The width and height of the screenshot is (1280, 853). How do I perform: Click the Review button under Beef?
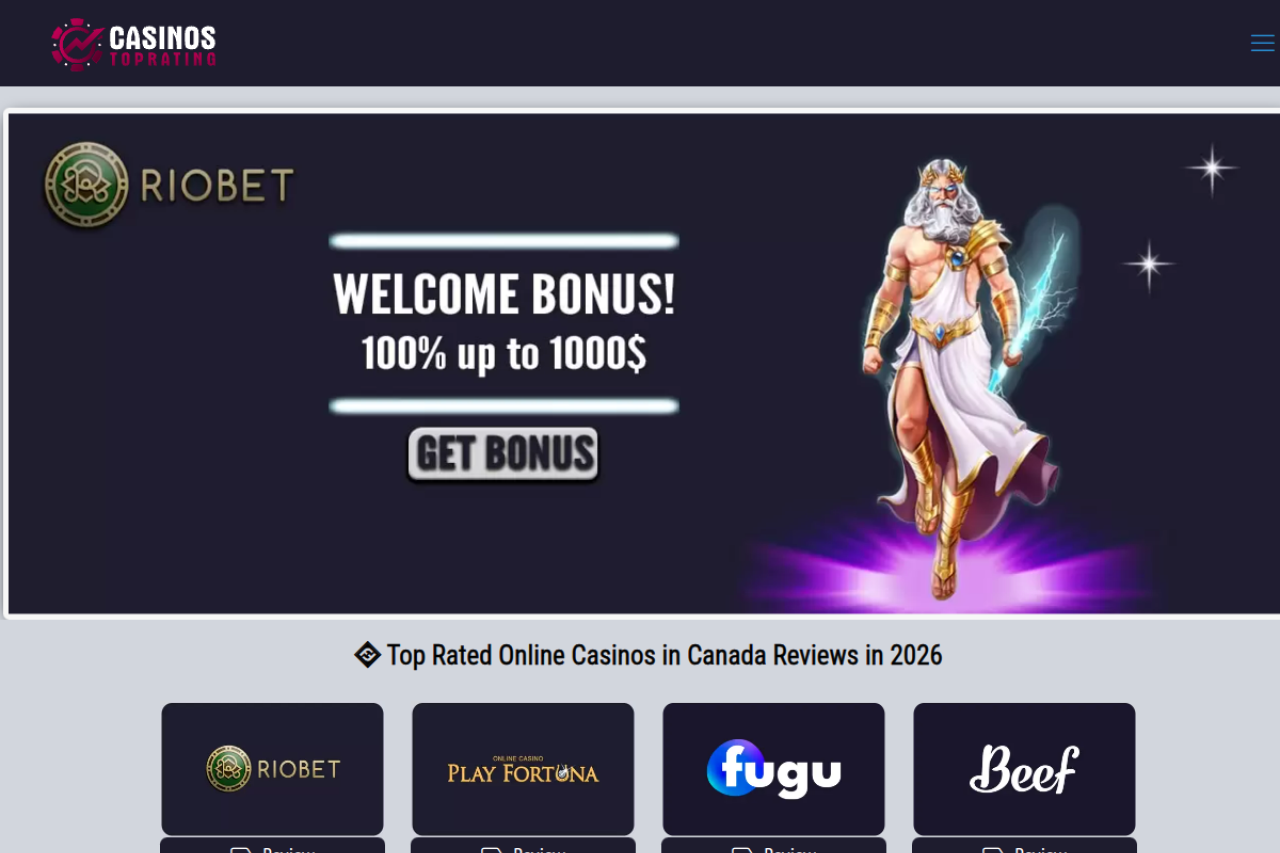click(1025, 846)
